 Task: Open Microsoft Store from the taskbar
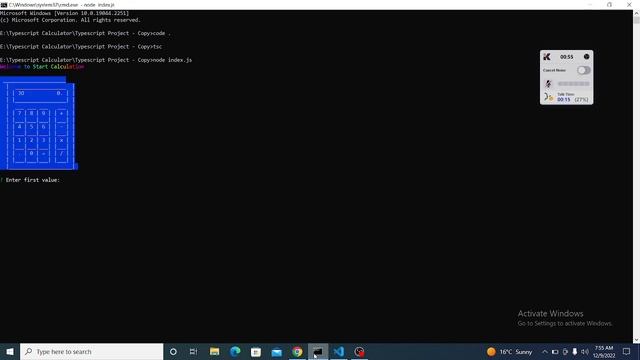coord(256,351)
